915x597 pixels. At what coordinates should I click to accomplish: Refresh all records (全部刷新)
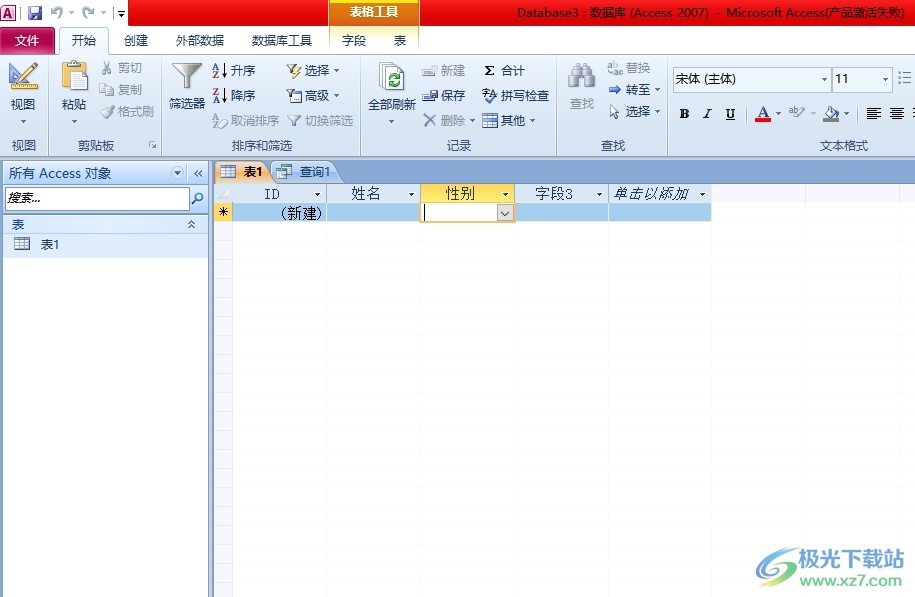[392, 93]
